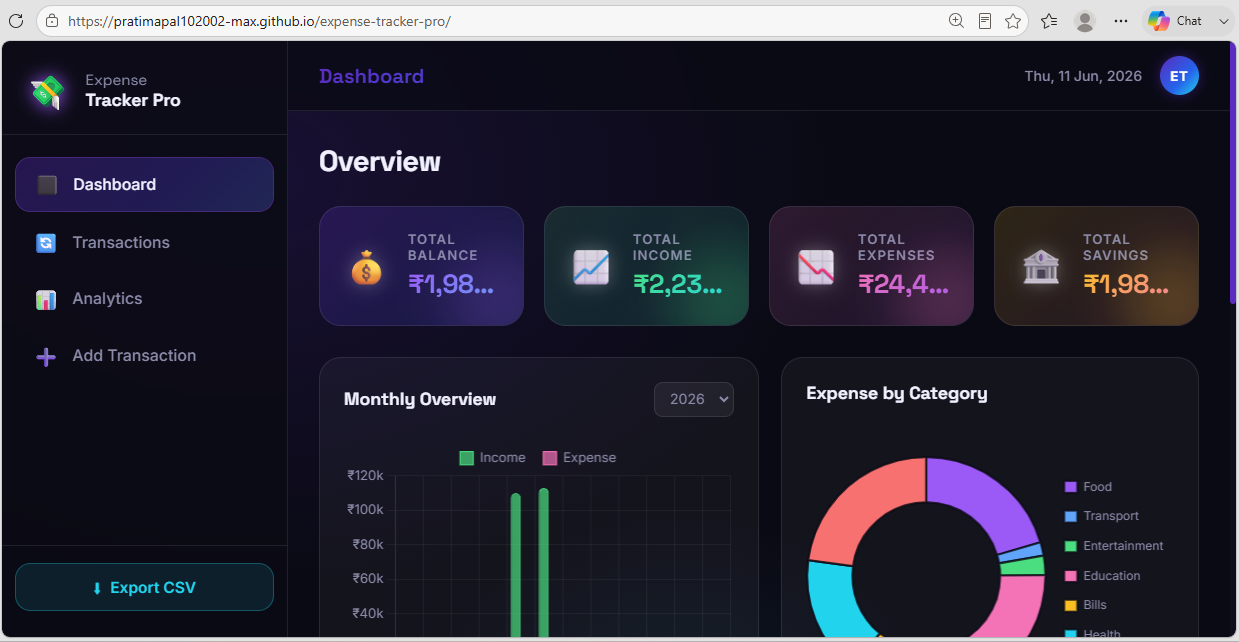The image size is (1239, 642).
Task: Add page to favorites with star icon
Action: [1013, 21]
